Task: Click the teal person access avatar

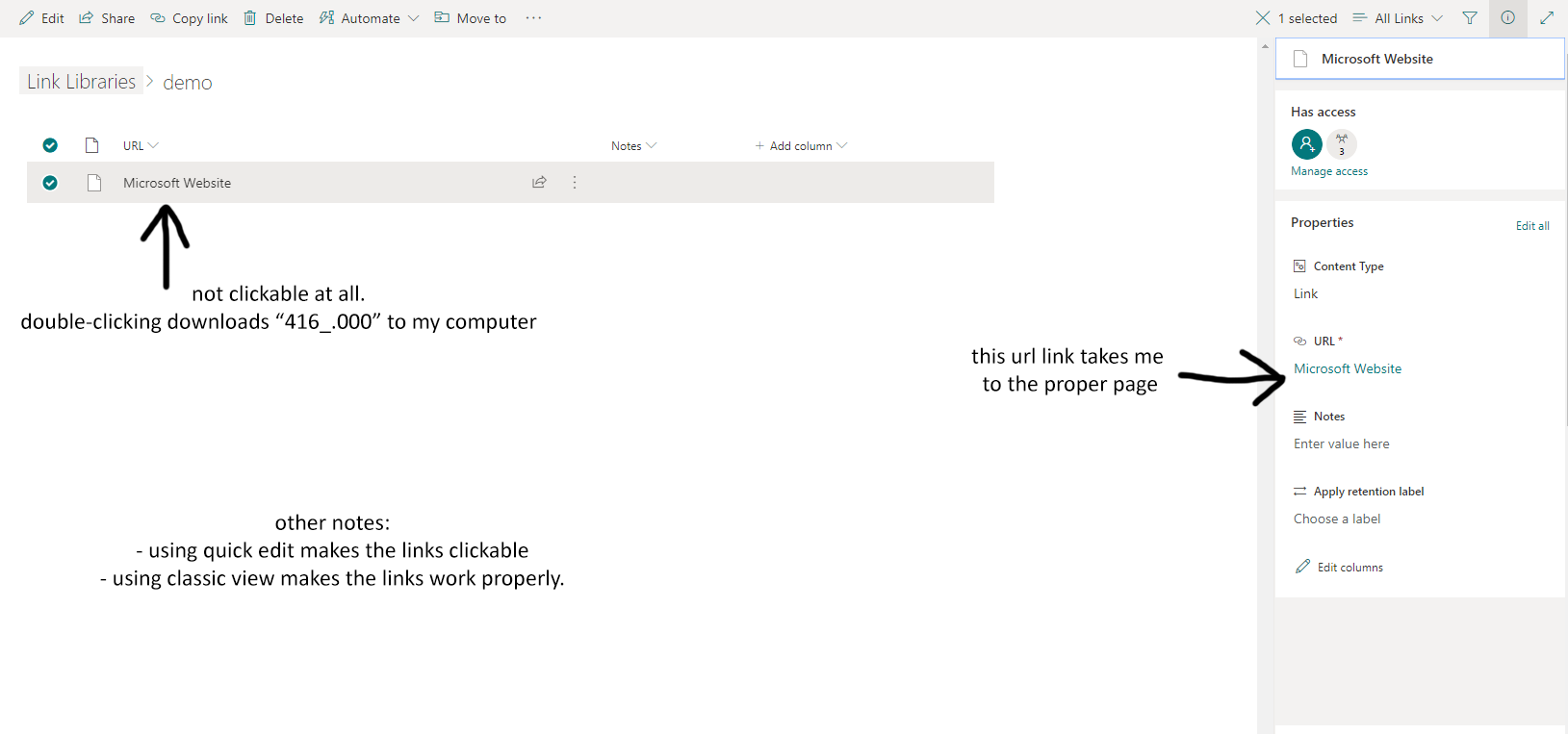Action: coord(1306,144)
